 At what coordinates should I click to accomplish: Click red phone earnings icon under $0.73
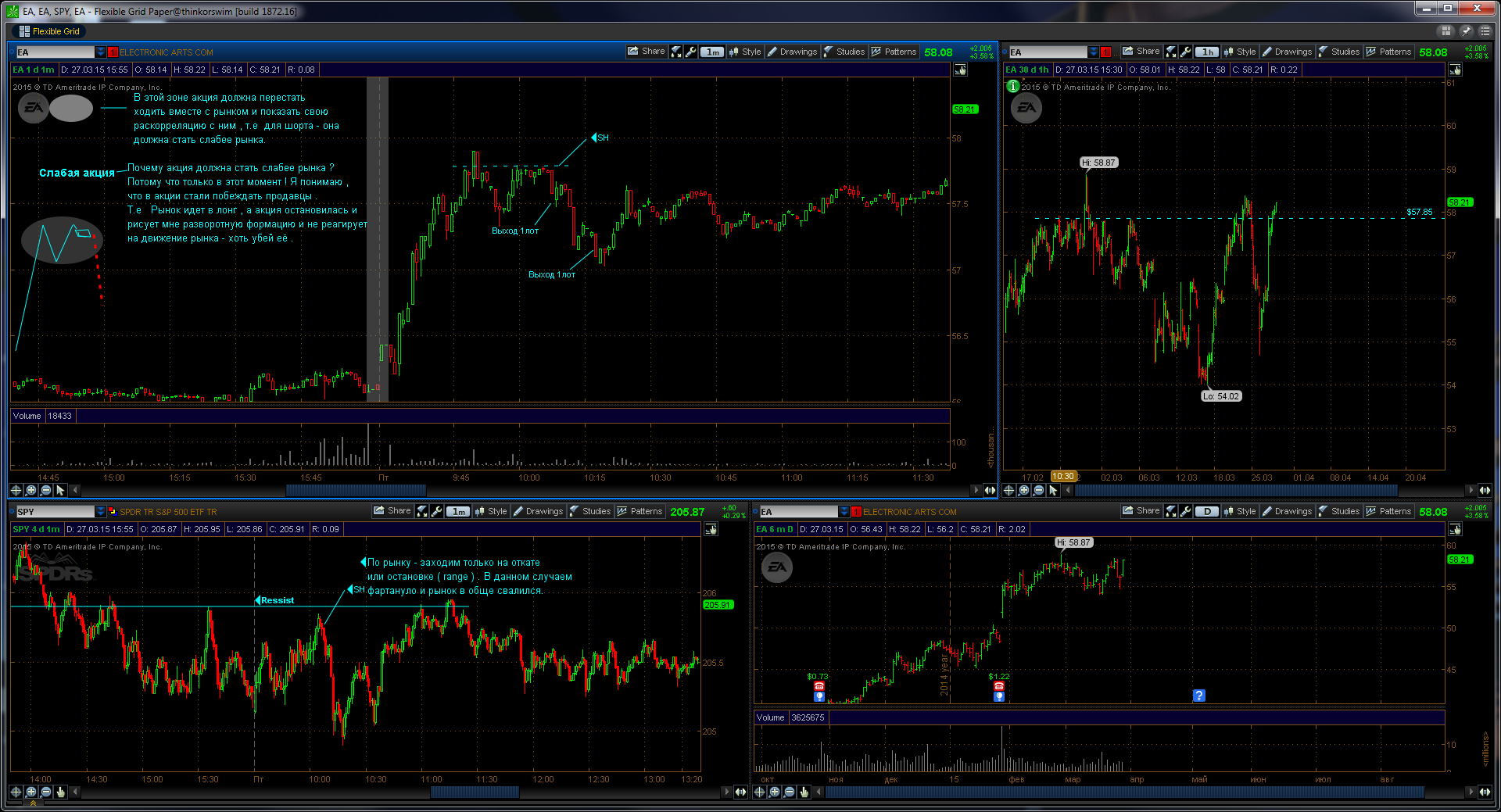pos(819,686)
